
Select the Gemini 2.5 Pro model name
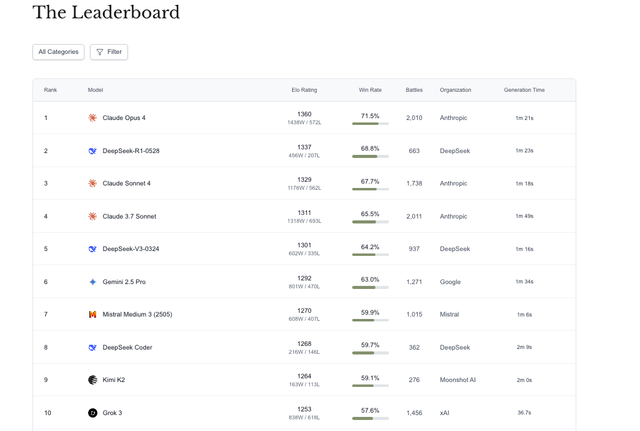pos(124,282)
